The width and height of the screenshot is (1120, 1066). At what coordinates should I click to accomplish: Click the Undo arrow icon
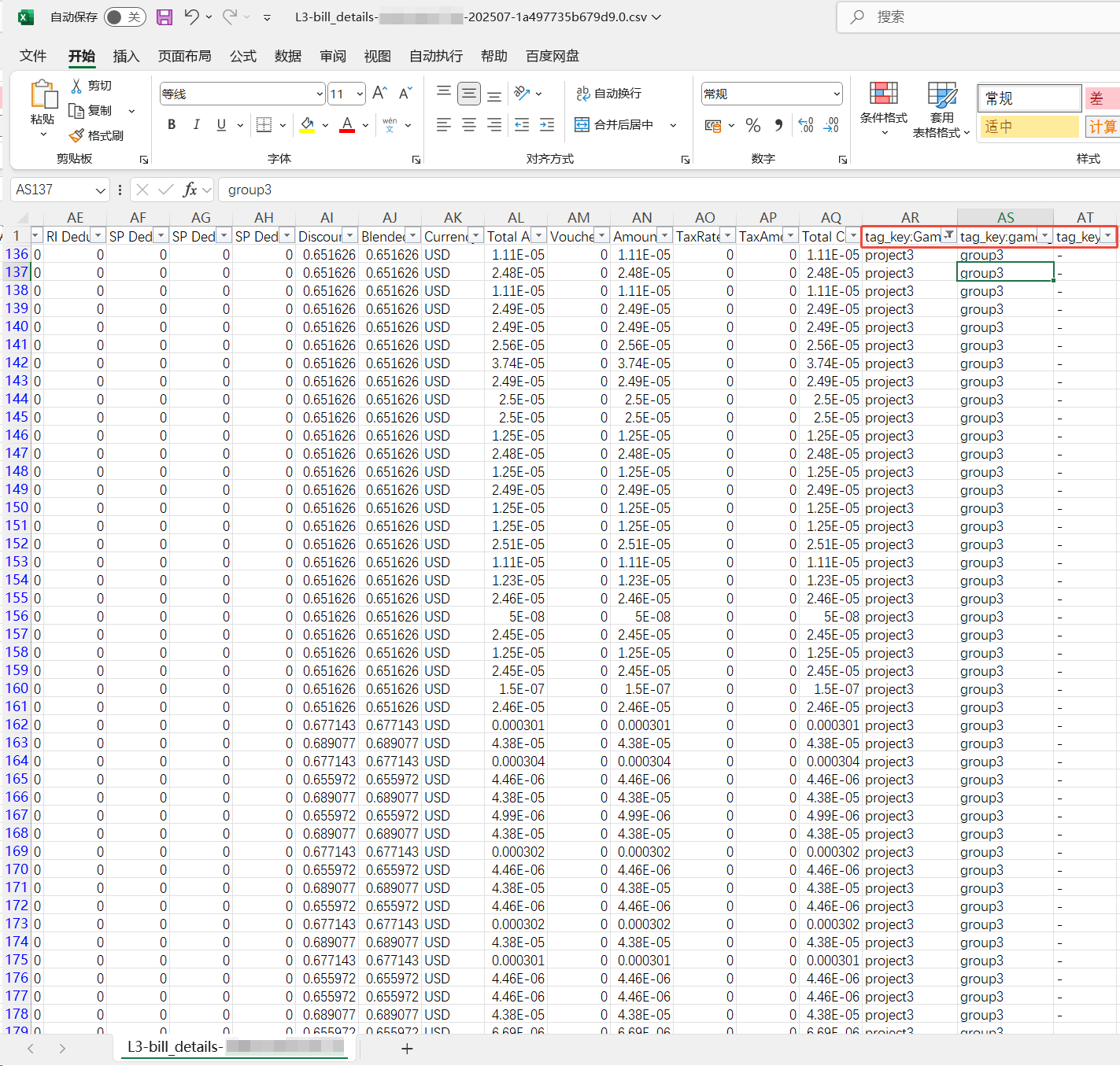point(191,17)
